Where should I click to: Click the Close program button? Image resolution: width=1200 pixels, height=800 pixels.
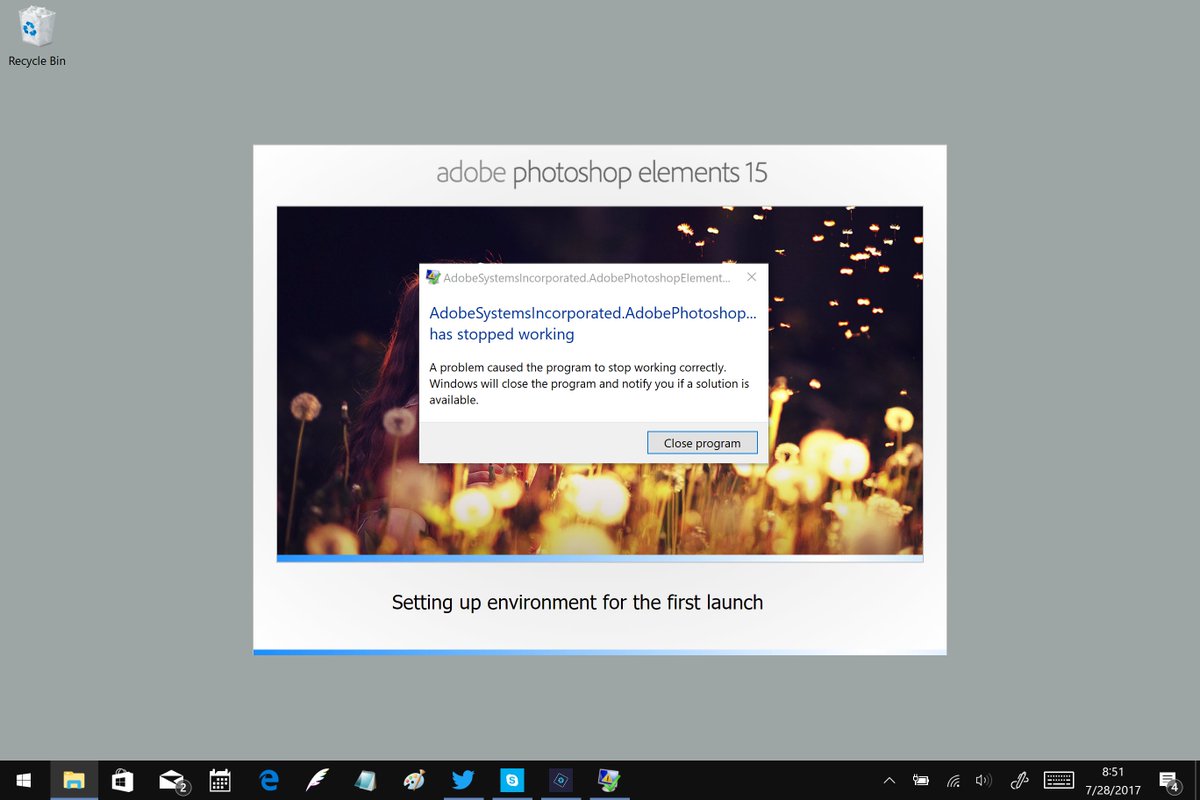click(x=702, y=442)
